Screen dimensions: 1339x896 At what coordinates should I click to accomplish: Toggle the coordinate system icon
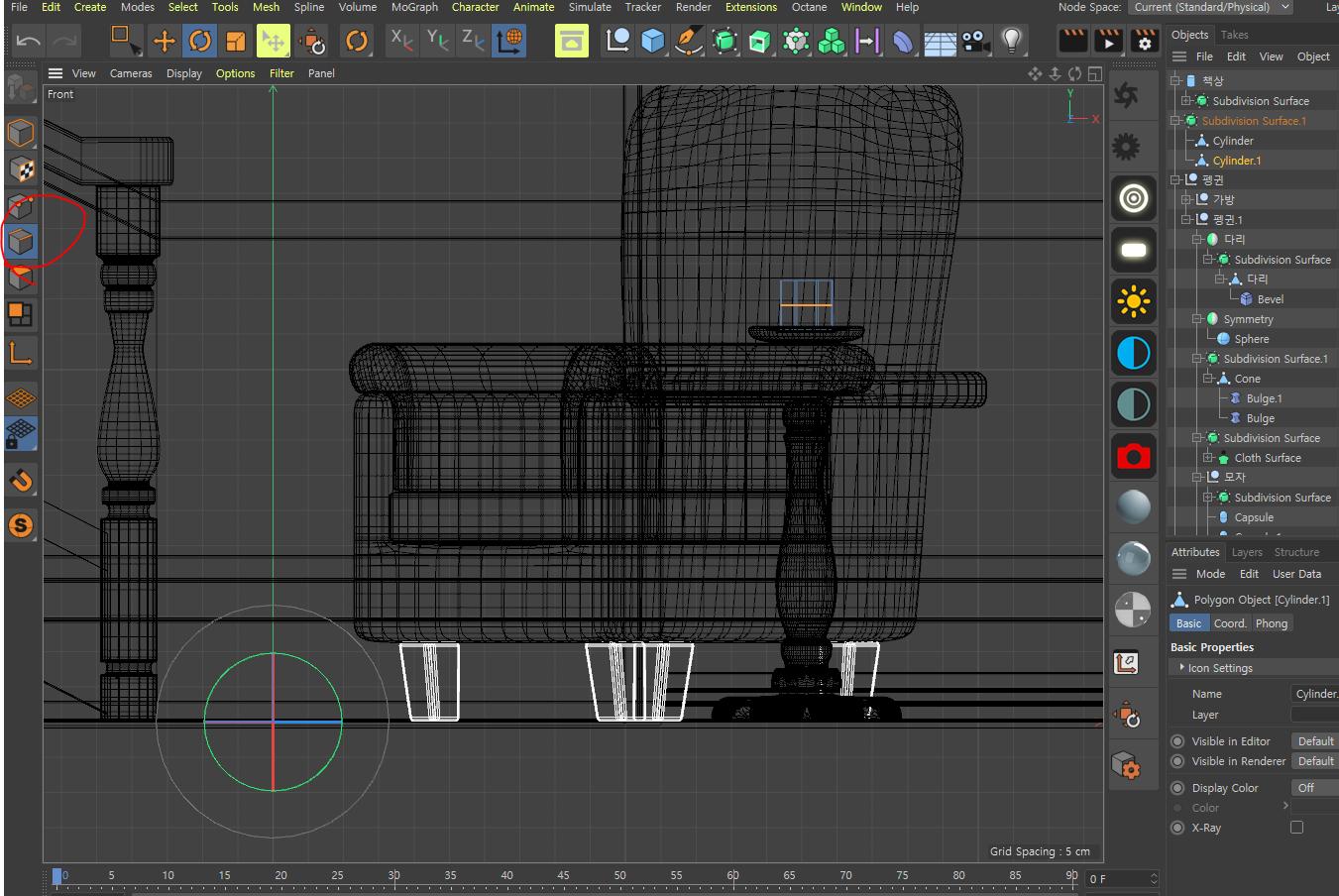(x=509, y=41)
